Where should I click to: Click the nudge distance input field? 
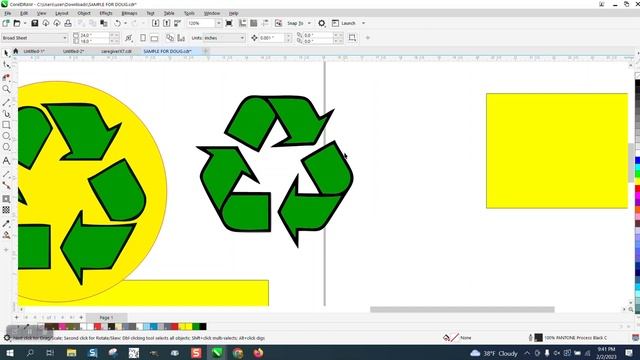click(x=271, y=38)
